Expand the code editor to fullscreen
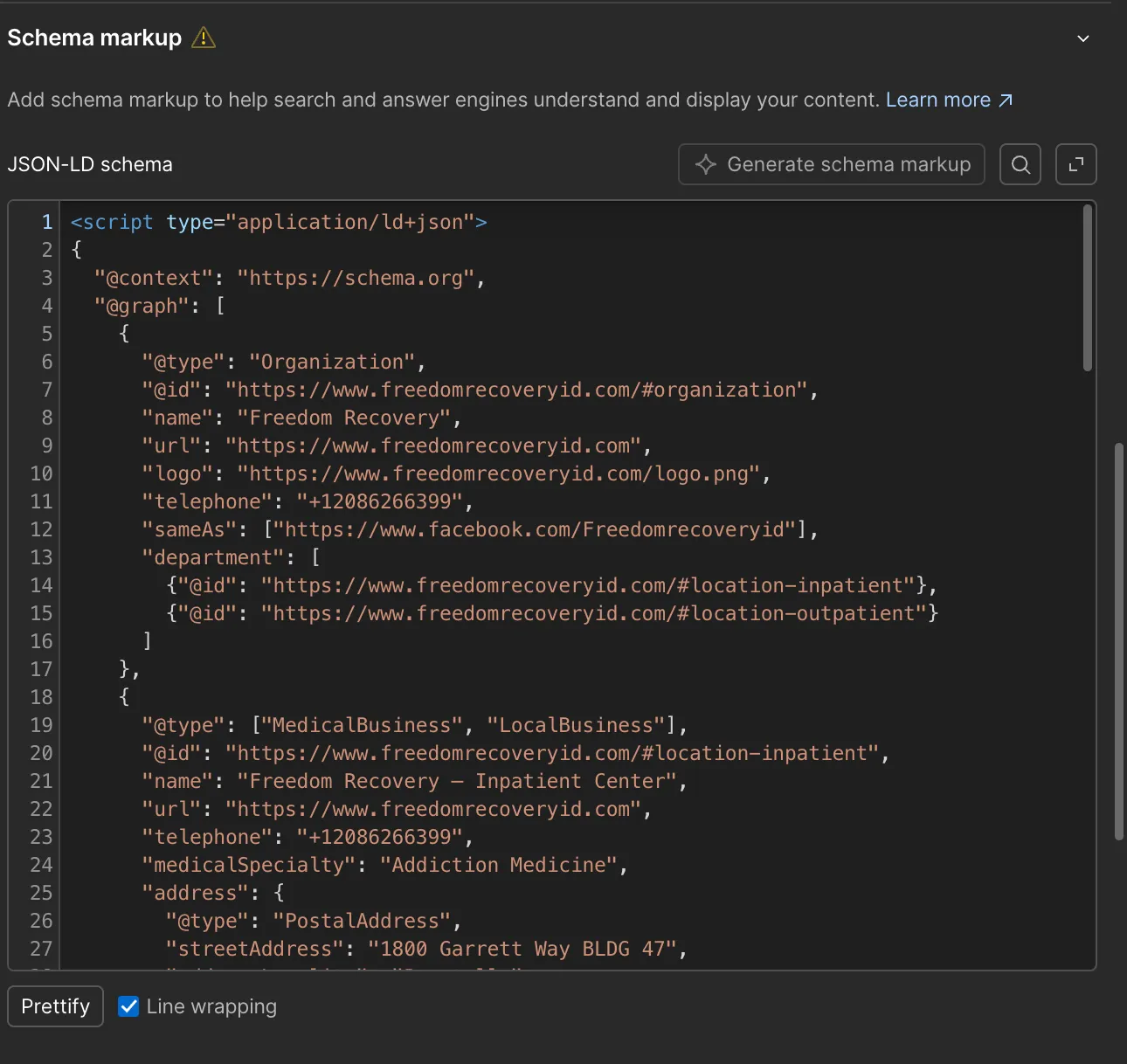This screenshot has width=1127, height=1064. (x=1076, y=164)
